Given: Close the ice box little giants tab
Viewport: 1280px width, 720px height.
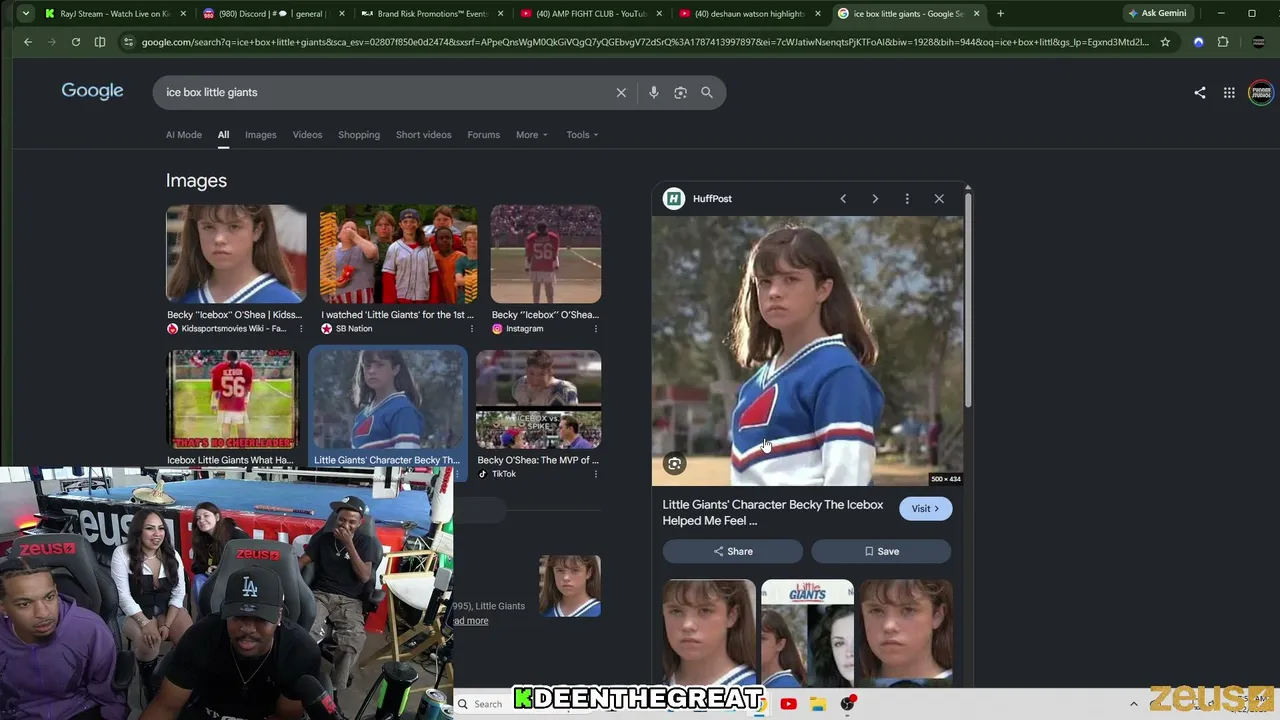Looking at the screenshot, I should (x=976, y=13).
